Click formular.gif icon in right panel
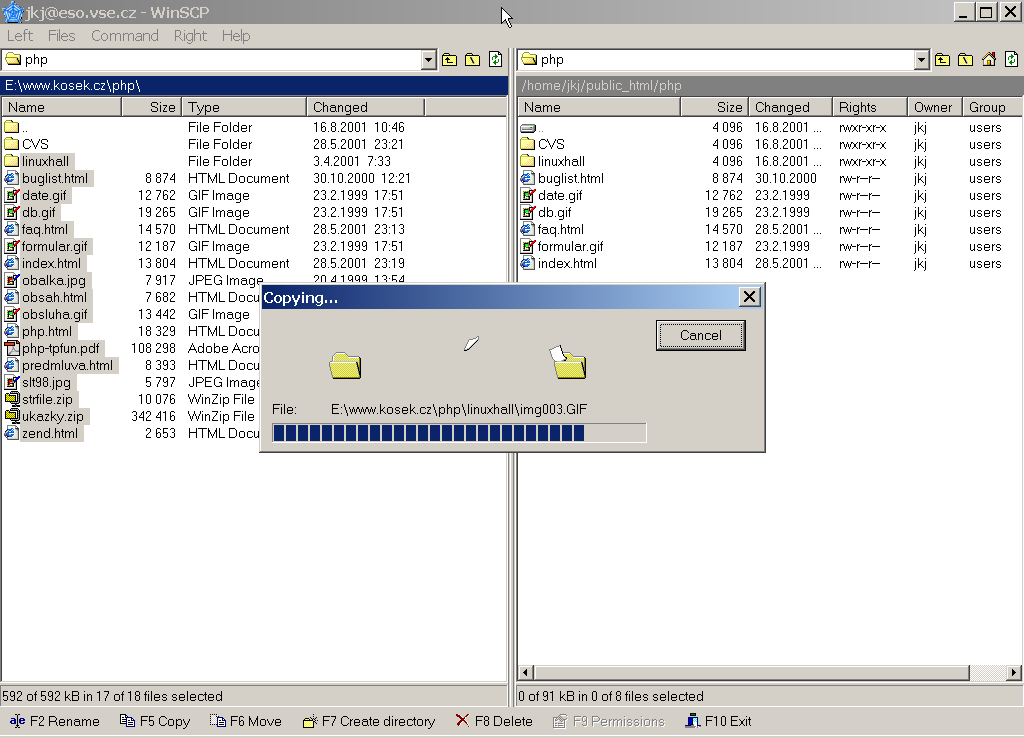 pos(528,246)
